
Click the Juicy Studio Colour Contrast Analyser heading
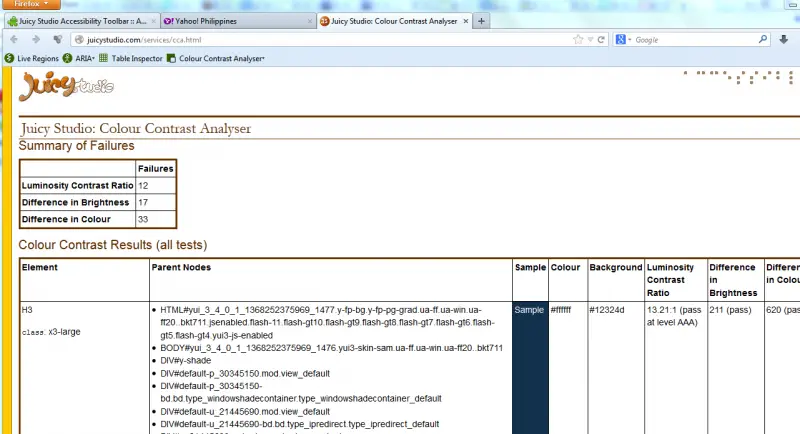click(x=136, y=129)
